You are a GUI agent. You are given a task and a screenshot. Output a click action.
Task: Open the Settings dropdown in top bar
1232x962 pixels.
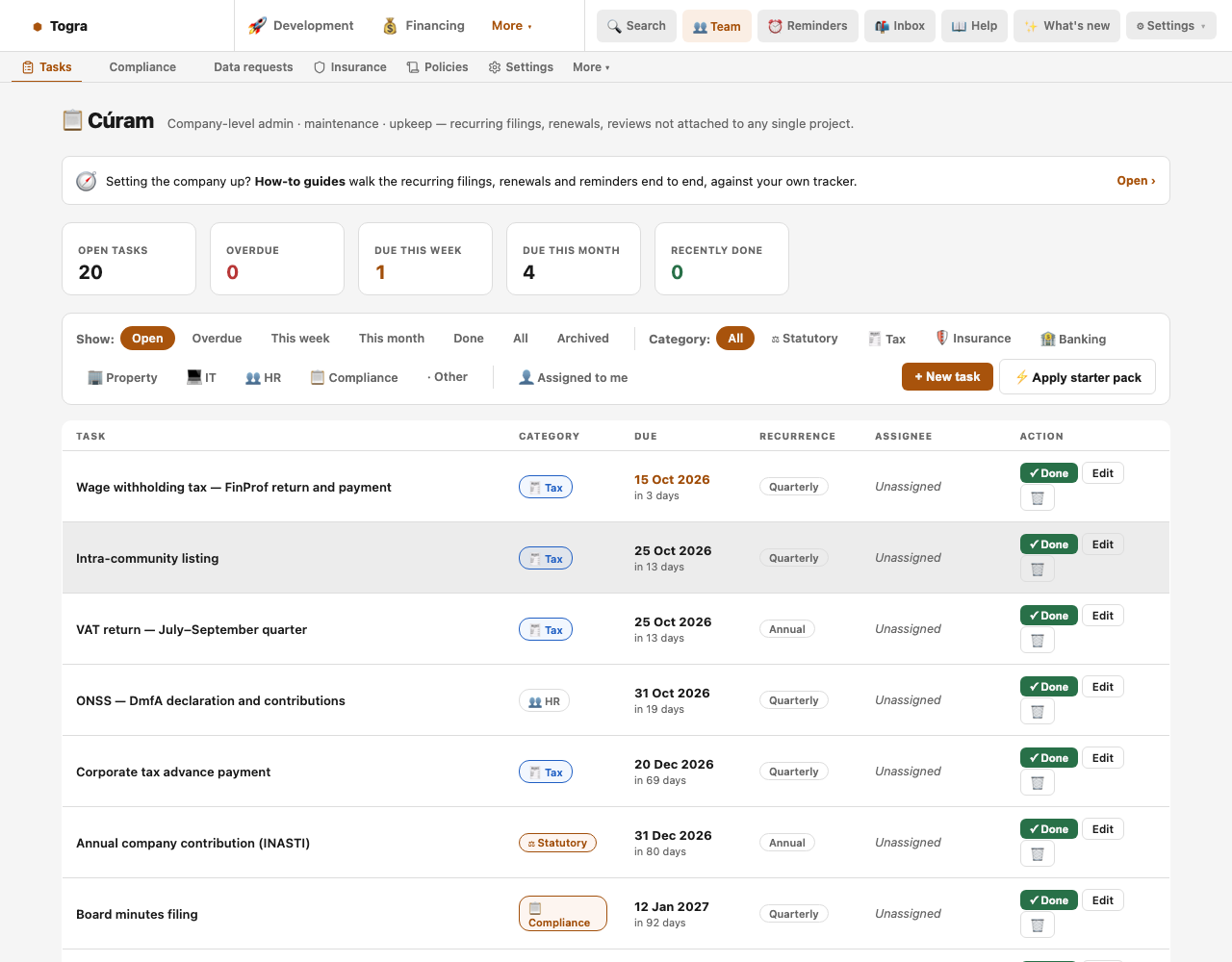click(1171, 26)
